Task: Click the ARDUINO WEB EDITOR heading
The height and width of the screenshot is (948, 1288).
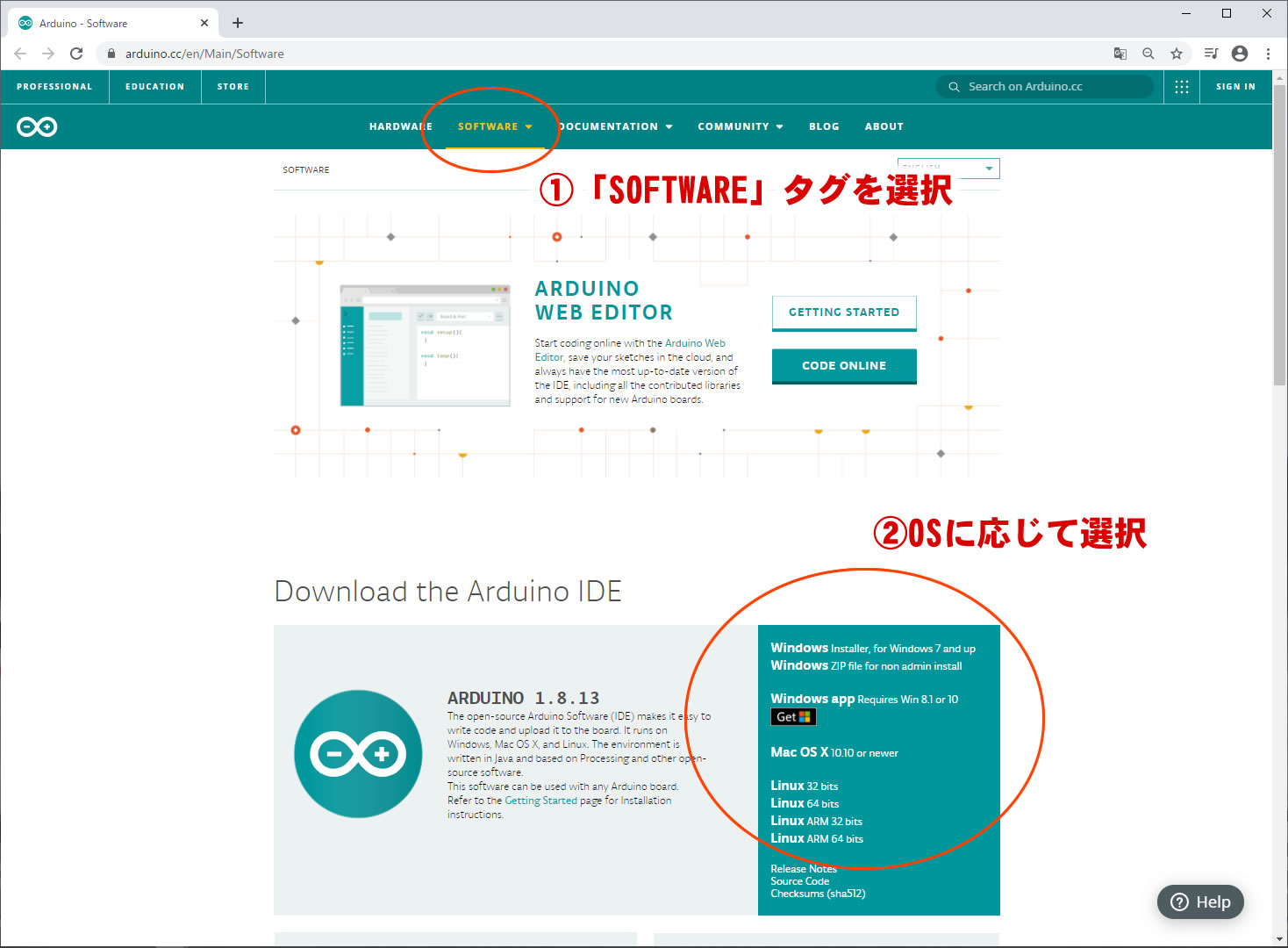Action: (604, 300)
